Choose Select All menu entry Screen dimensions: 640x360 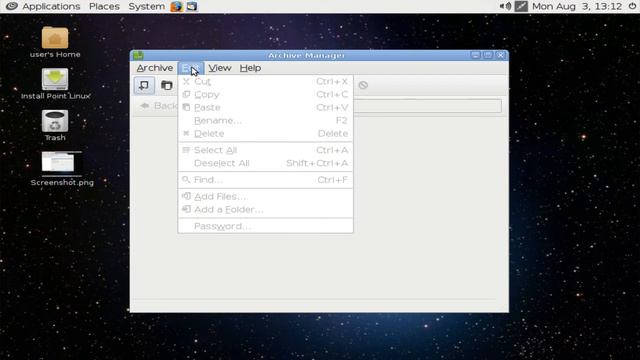click(x=265, y=150)
